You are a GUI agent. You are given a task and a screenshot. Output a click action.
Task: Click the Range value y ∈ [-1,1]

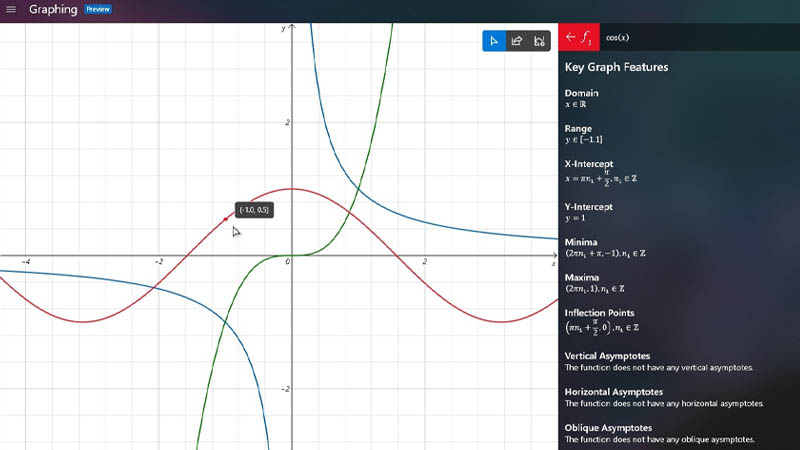pyautogui.click(x=583, y=139)
